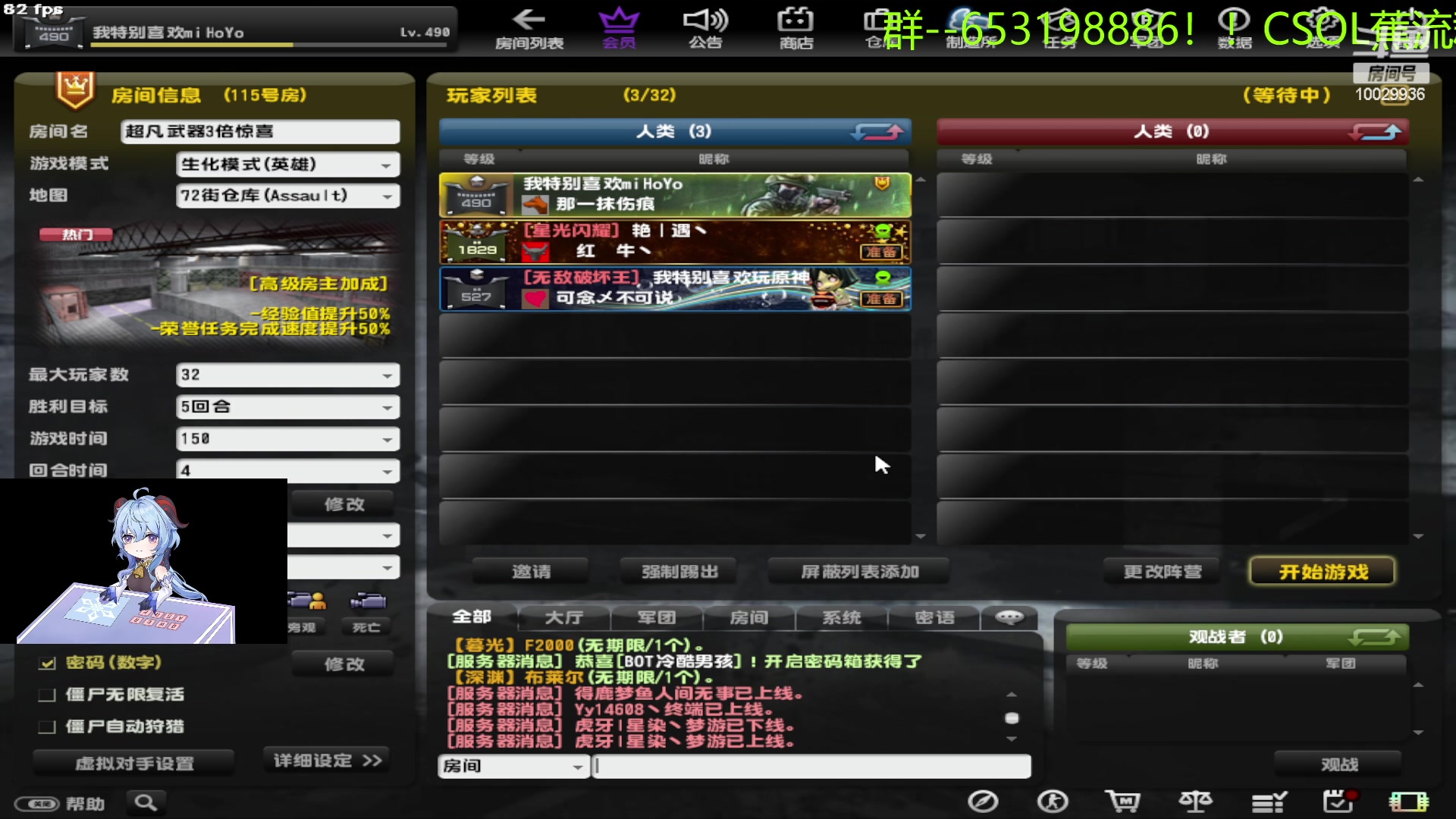Viewport: 1456px width, 819px height.
Task: Click the 死亡 camera icon
Action: 368,602
